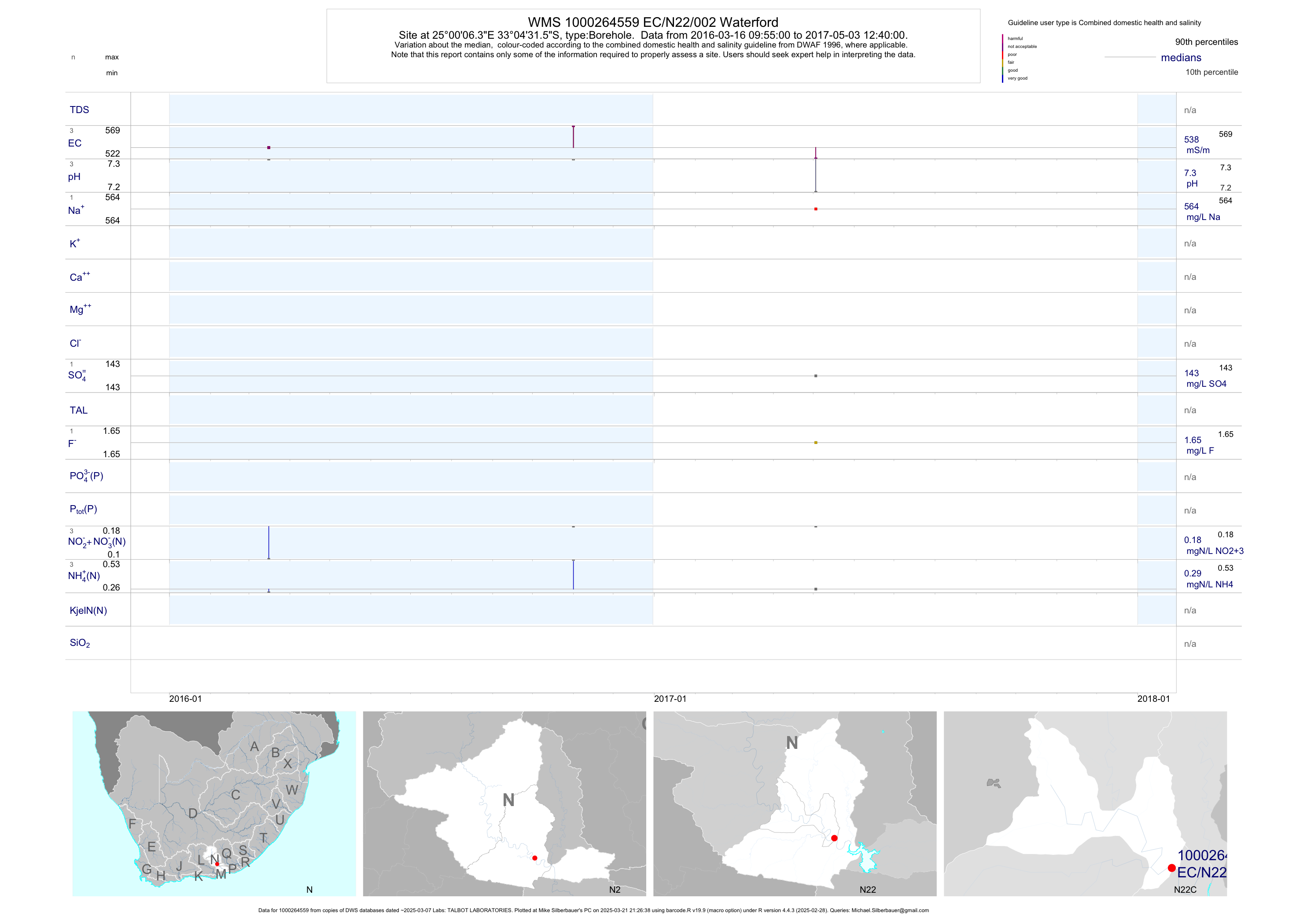Click the WMS 1000264559 Waterford title

653,22
